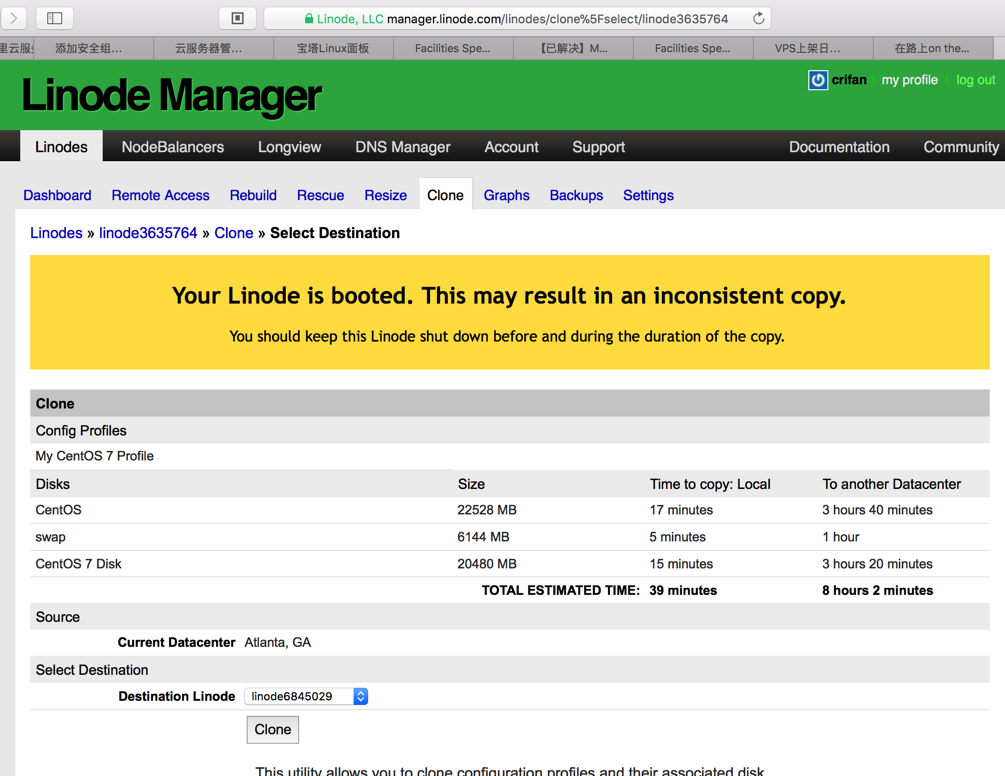The height and width of the screenshot is (776, 1005).
Task: Open the Rescue subtab
Action: [320, 195]
